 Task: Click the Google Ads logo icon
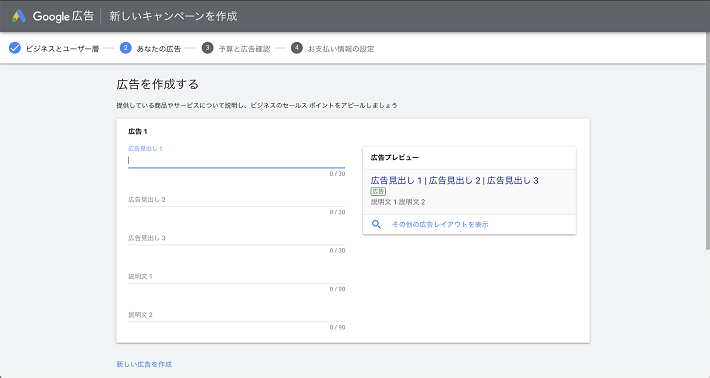click(x=19, y=16)
